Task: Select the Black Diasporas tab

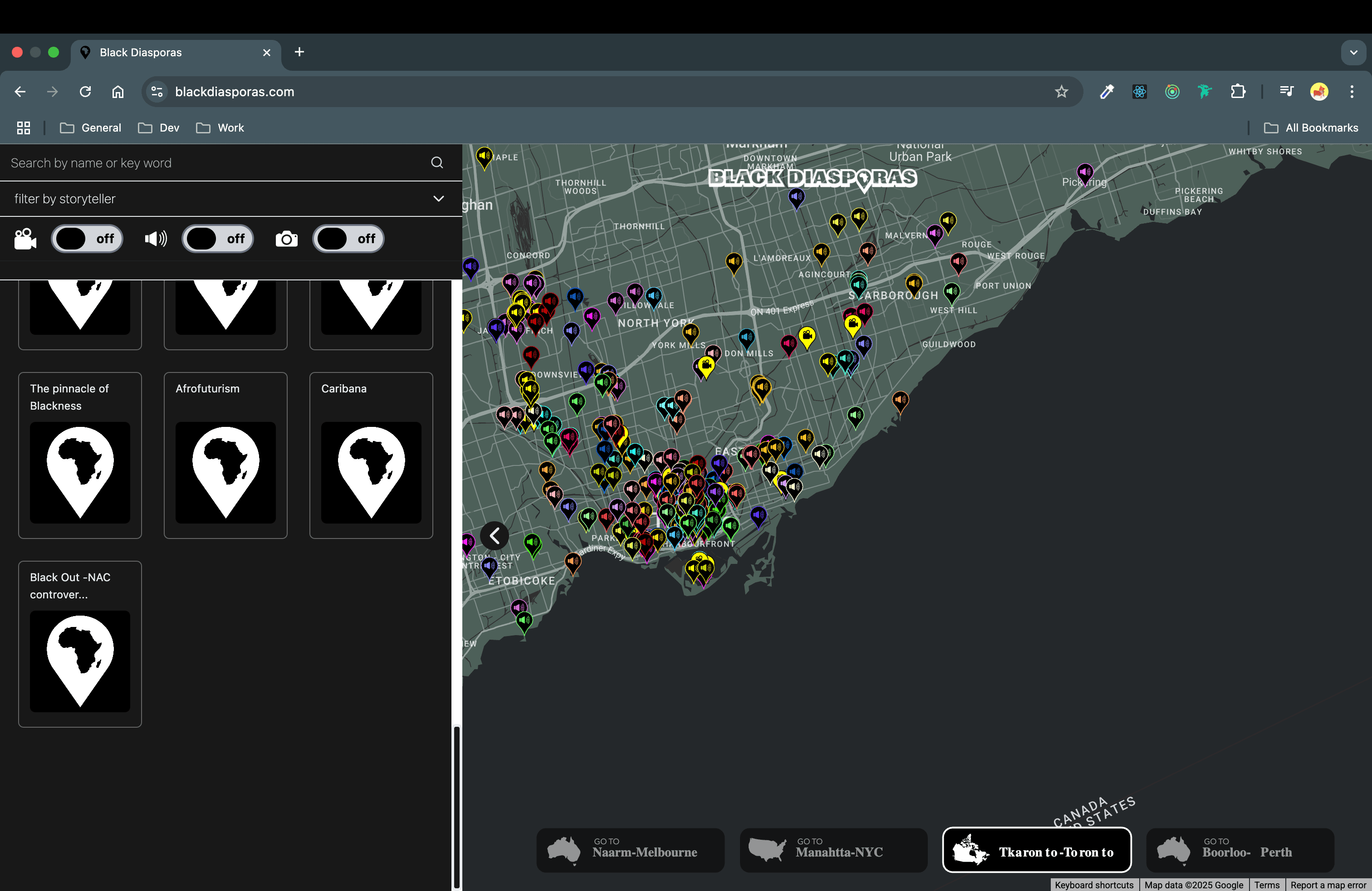Action: (x=175, y=53)
